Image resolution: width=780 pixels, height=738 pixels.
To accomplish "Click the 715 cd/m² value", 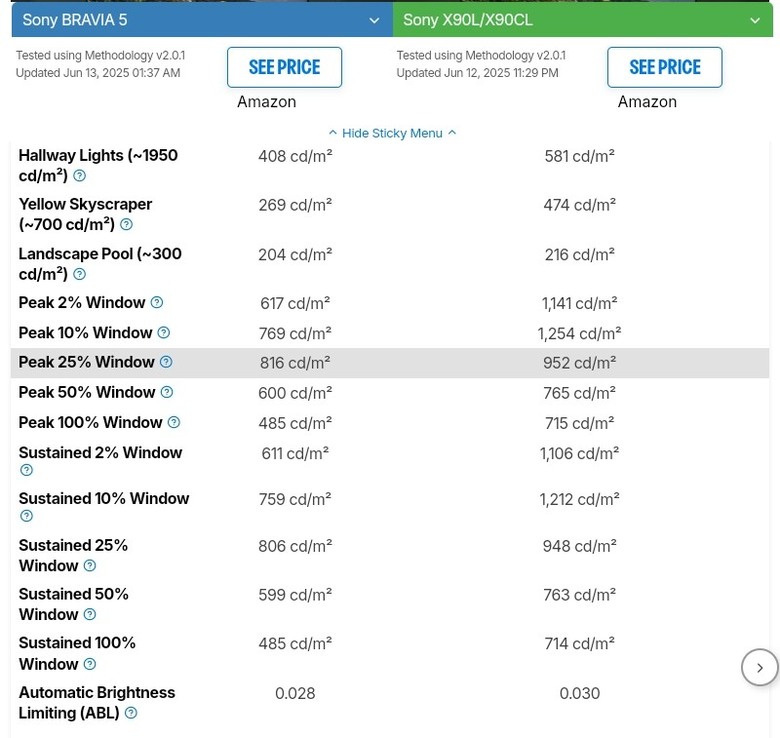I will coord(580,424).
